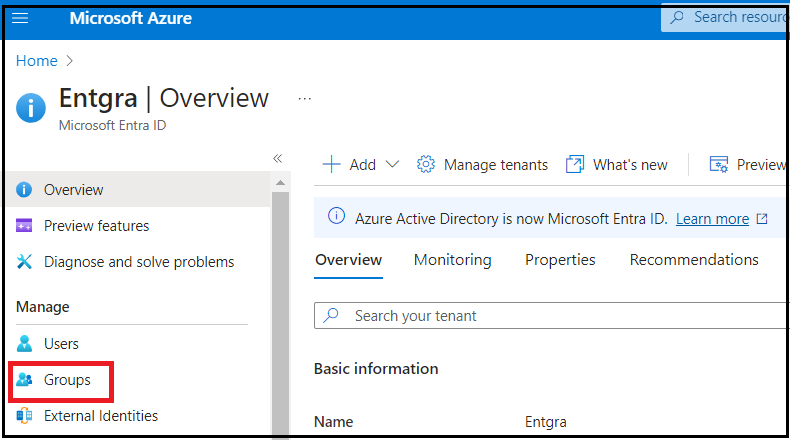Follow the Learn more link
Screen dimensions: 790x440
712,219
